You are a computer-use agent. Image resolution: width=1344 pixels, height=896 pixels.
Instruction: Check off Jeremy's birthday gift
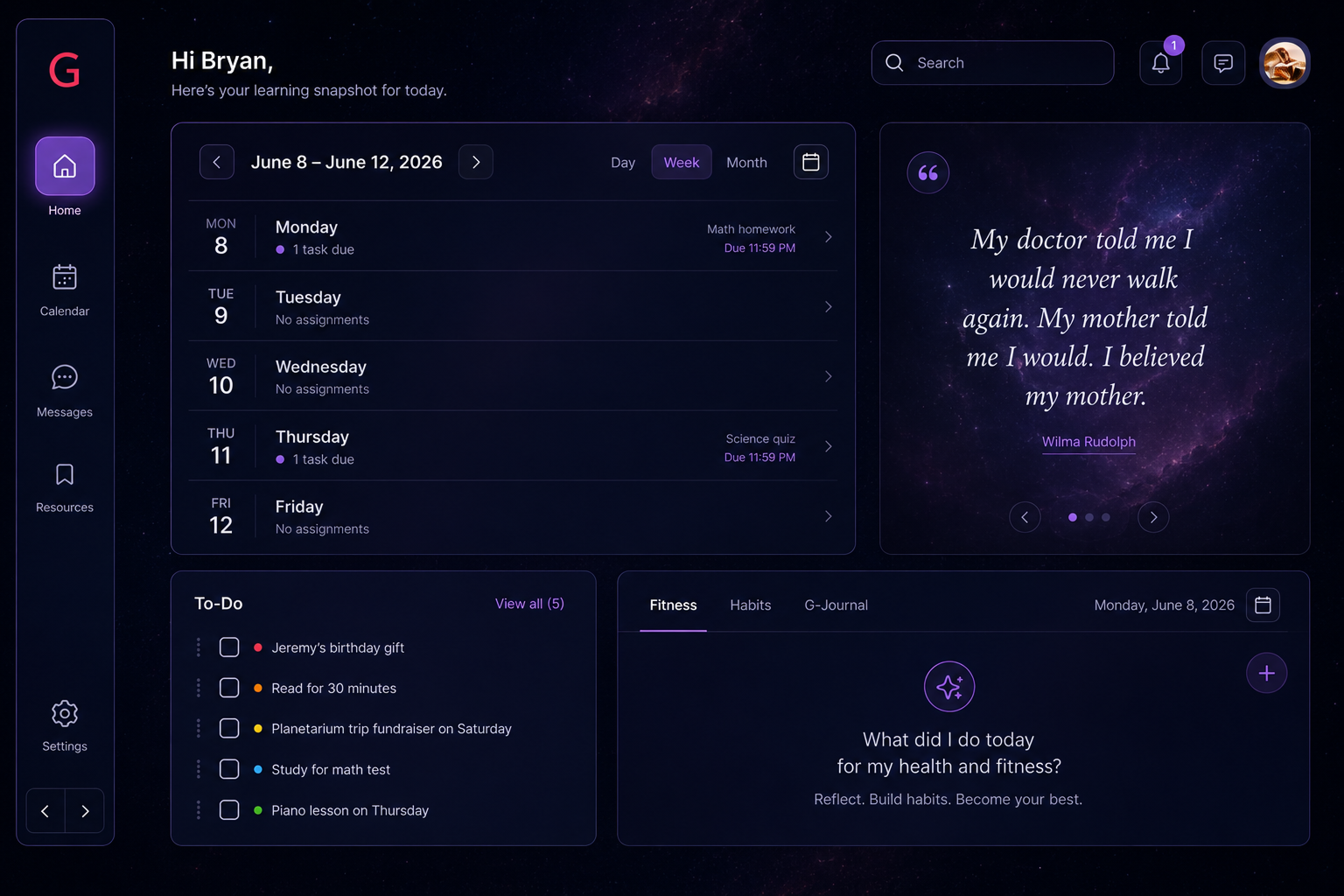[x=229, y=647]
